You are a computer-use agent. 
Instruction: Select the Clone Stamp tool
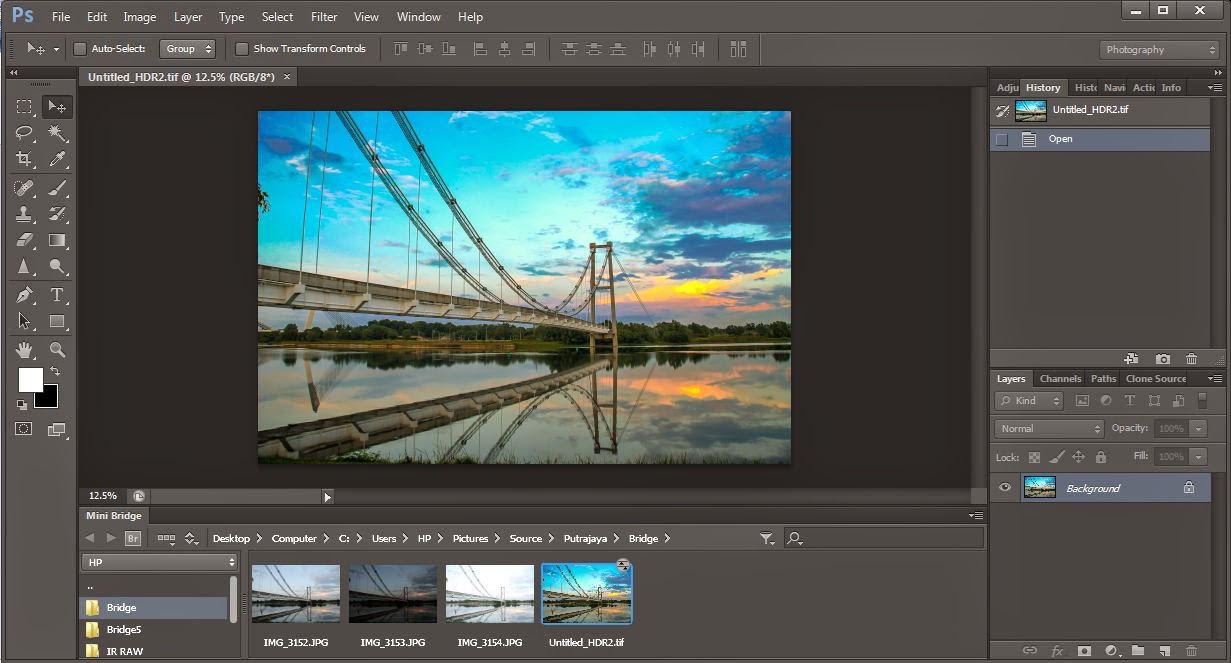point(24,214)
